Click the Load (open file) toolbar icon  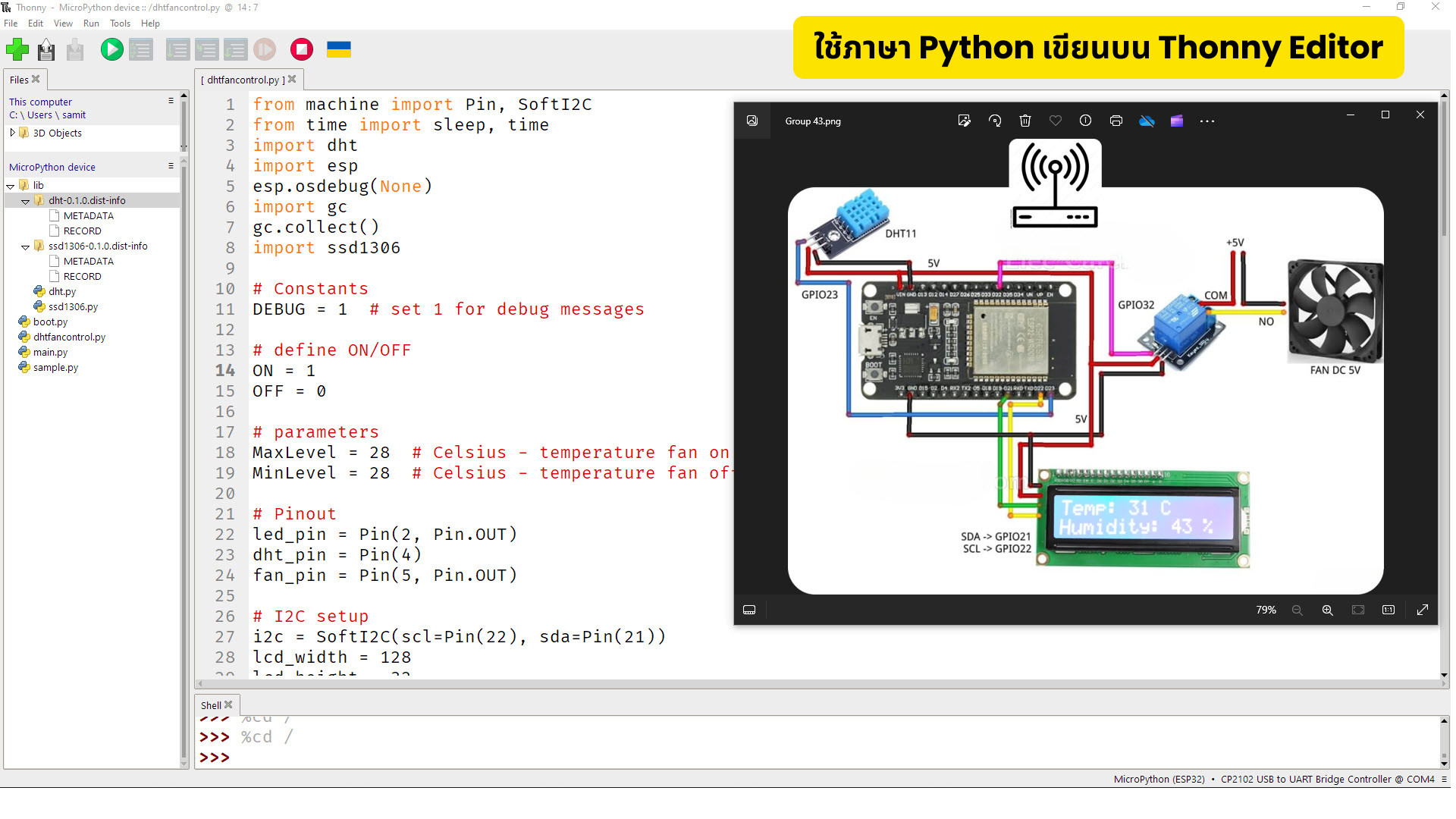point(46,50)
